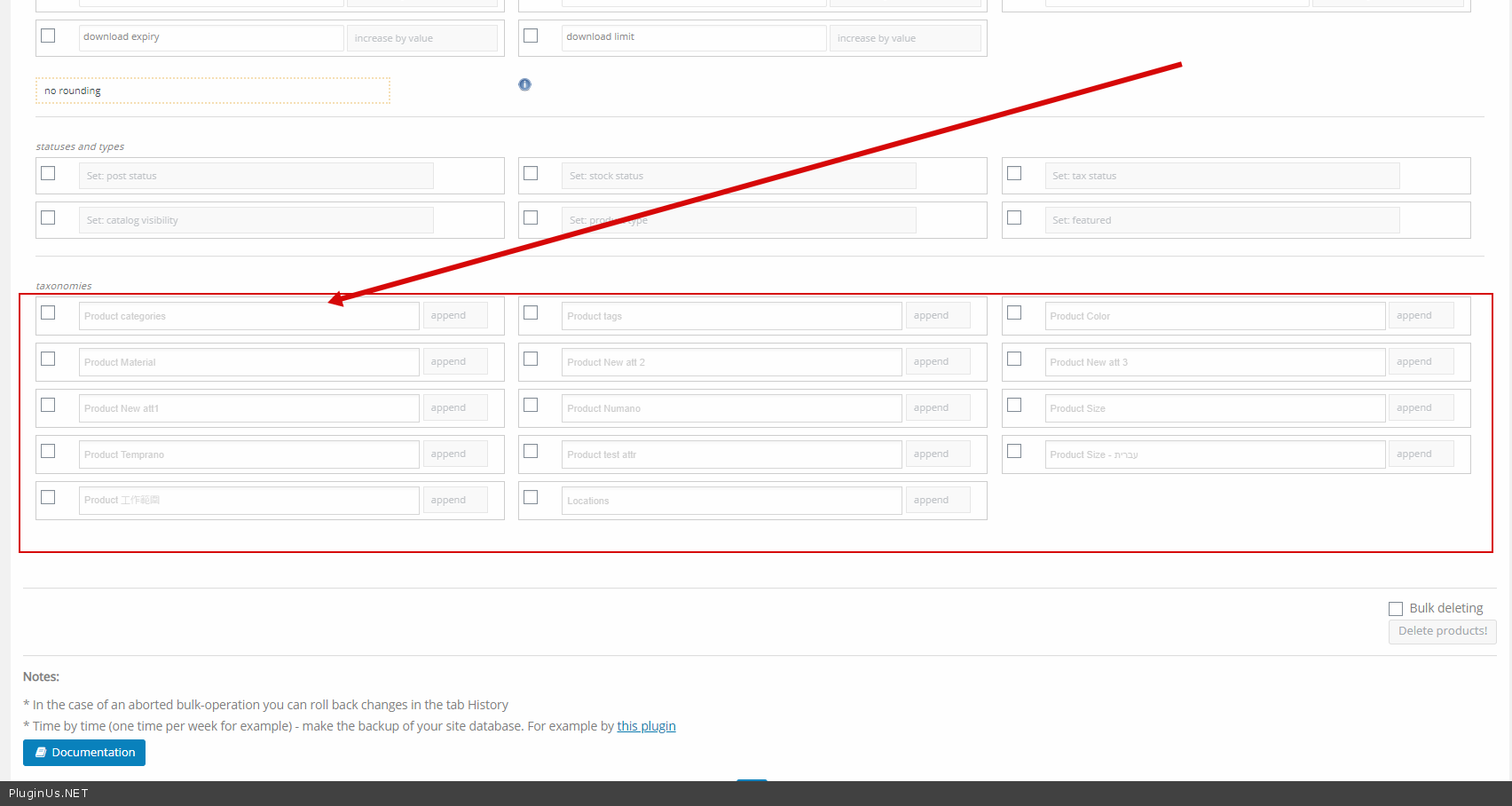Image resolution: width=1512 pixels, height=806 pixels.
Task: Enable the Locations checkbox
Action: coord(531,497)
